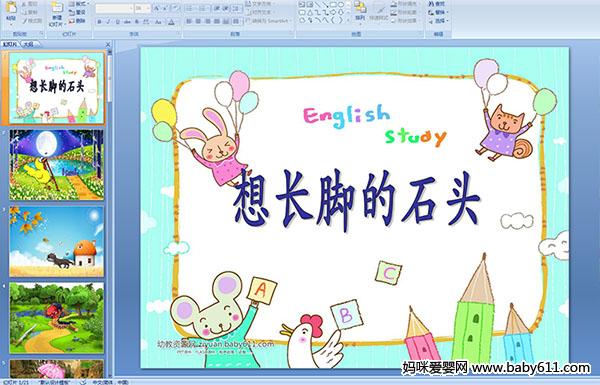Open the slide Layout (版式) dropdown
Image resolution: width=600 pixels, height=385 pixels.
[x=78, y=4]
